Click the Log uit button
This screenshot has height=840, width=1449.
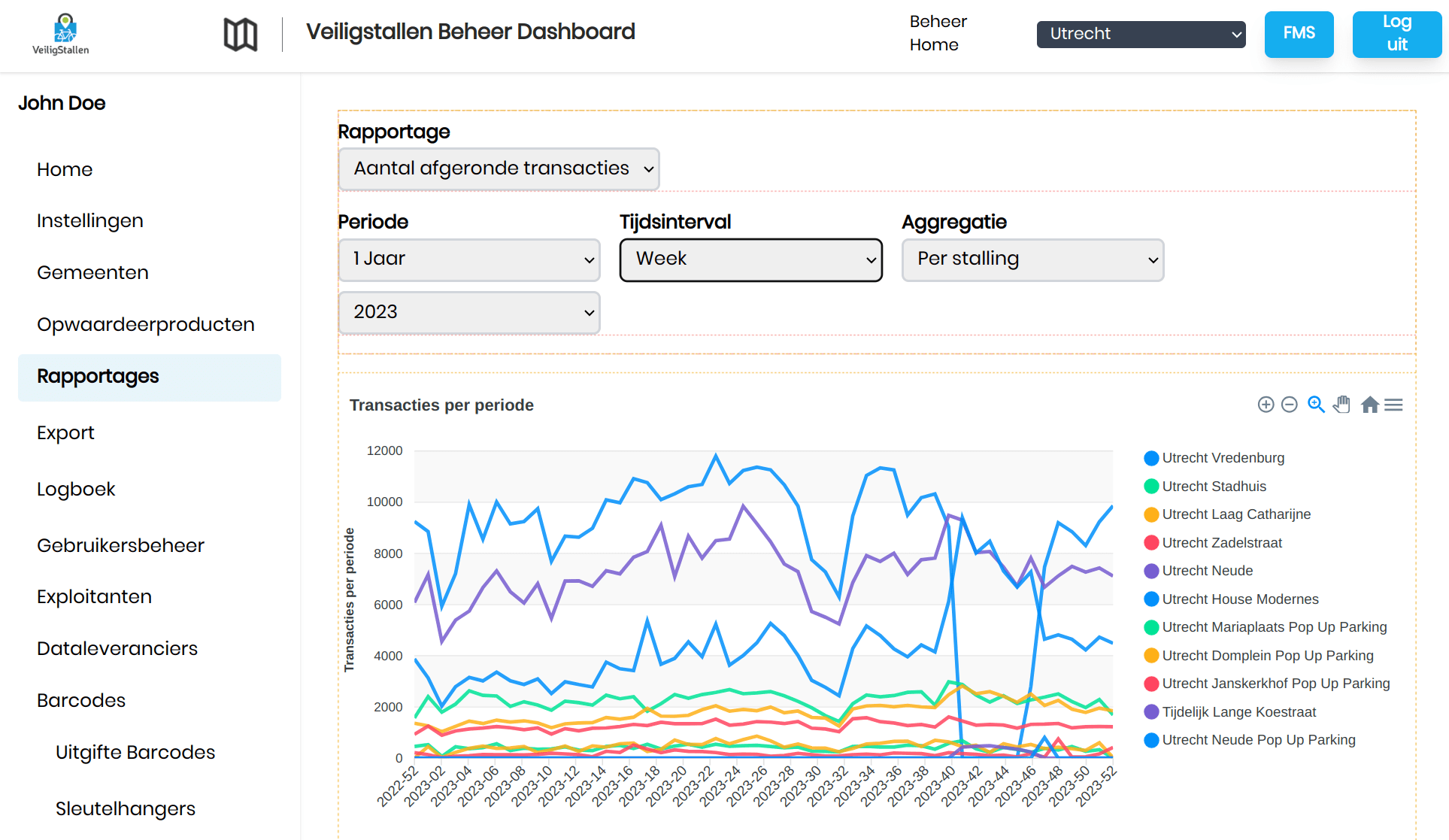(1396, 34)
